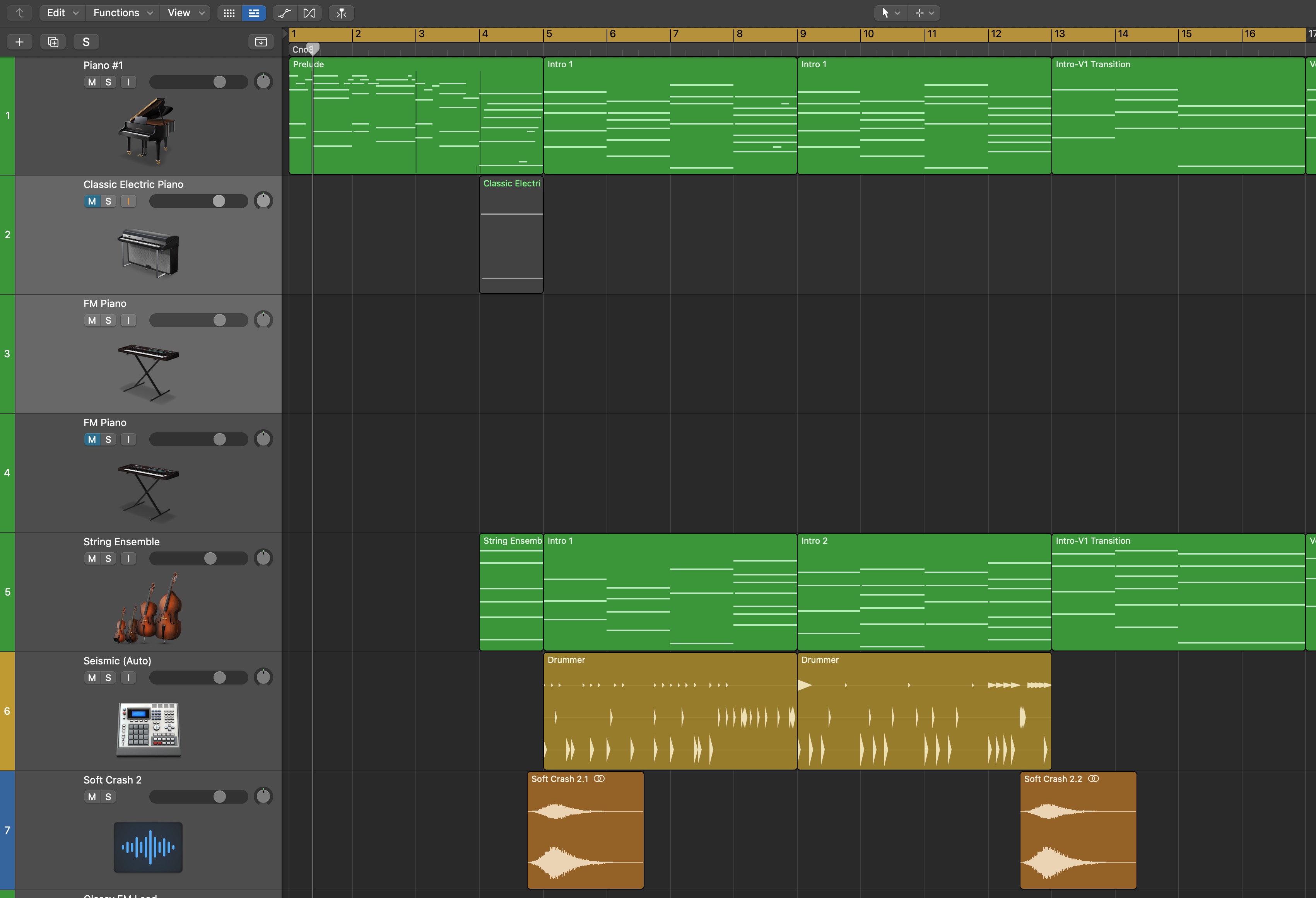The image size is (1316, 898).
Task: Solo the String Ensemble track
Action: pos(108,558)
